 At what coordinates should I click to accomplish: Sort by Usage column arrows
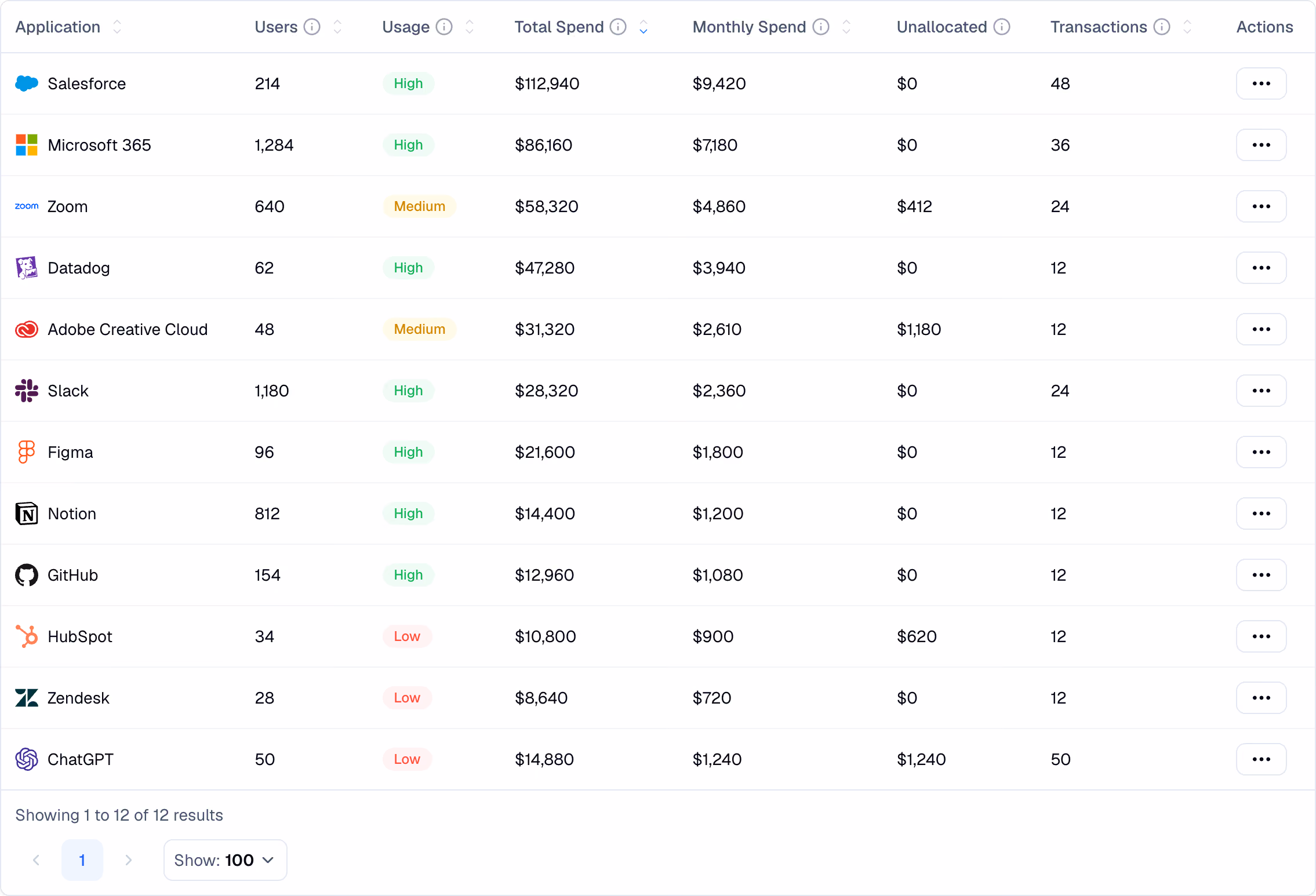coord(470,27)
